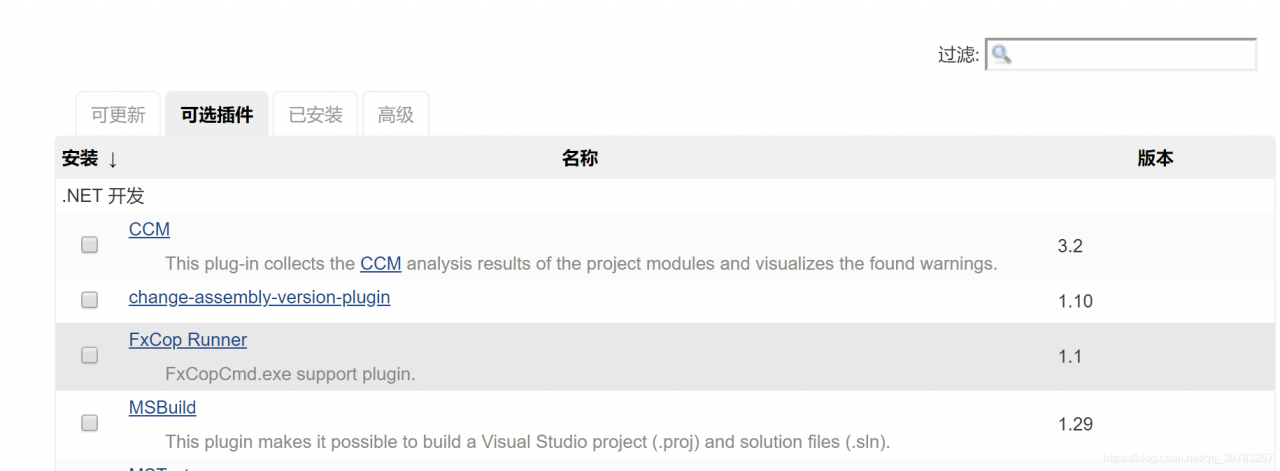Select the 可选插件 tab

click(x=216, y=115)
